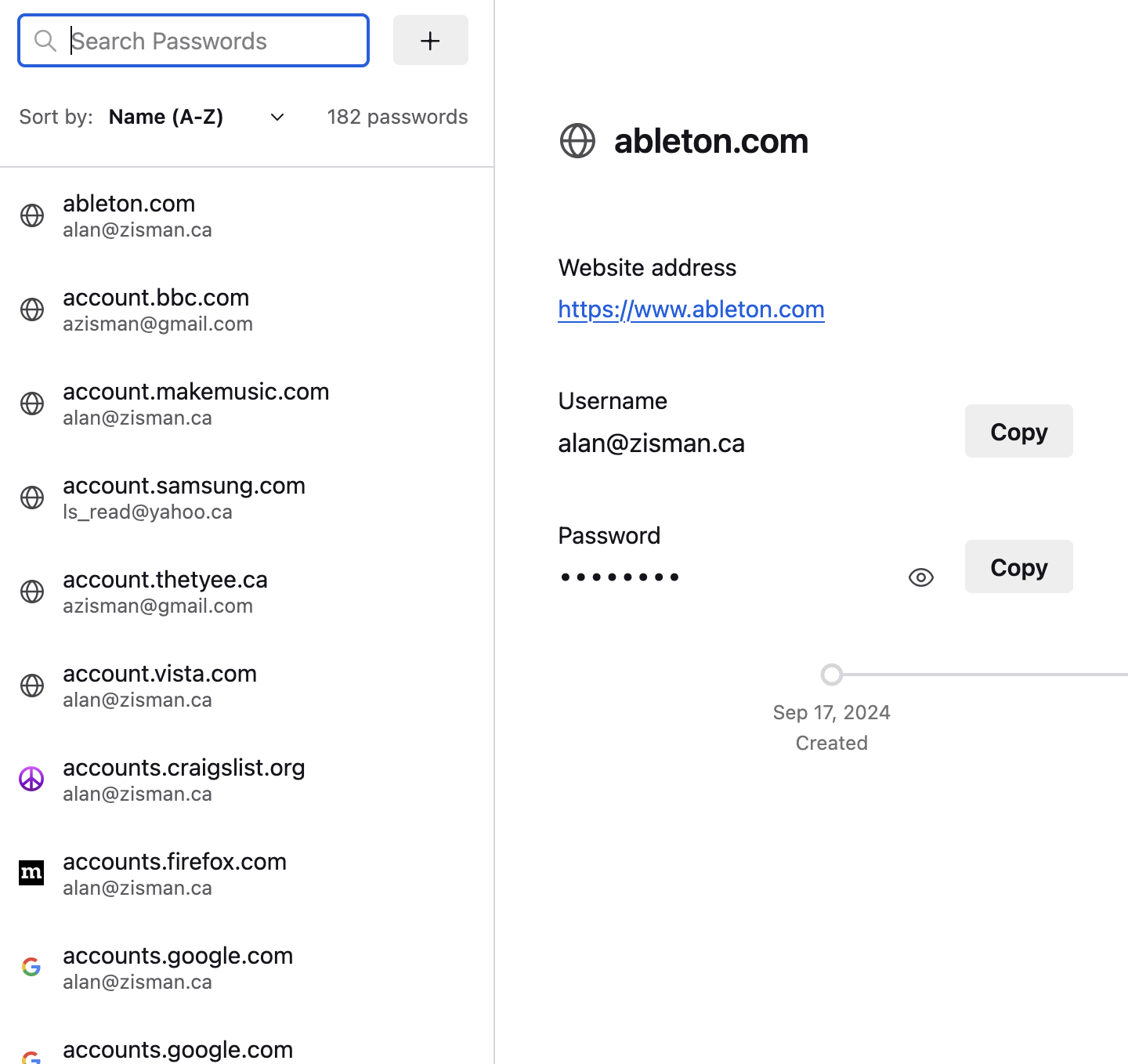Screen dimensions: 1128x1064
Task: Focus the Search Passwords field
Action: coord(193,41)
